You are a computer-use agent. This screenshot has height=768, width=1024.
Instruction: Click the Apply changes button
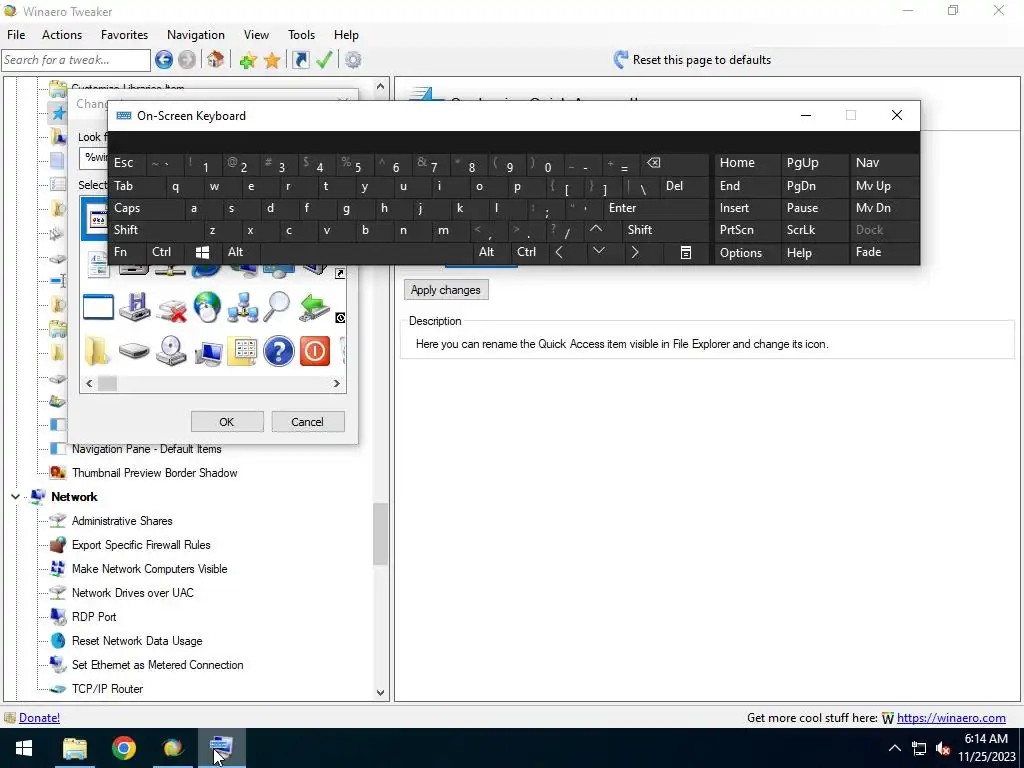click(445, 291)
